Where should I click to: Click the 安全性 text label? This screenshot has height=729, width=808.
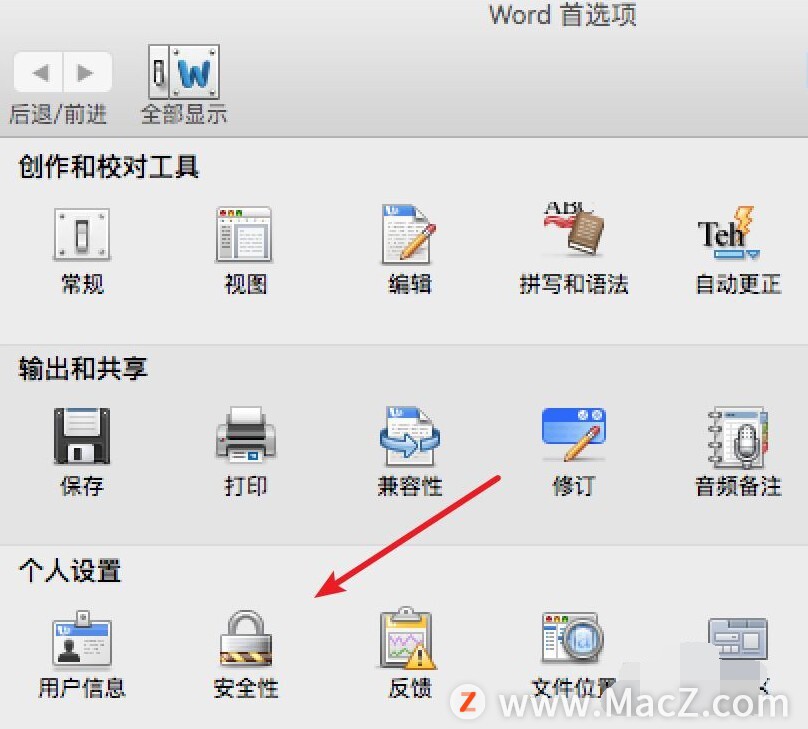pos(246,688)
